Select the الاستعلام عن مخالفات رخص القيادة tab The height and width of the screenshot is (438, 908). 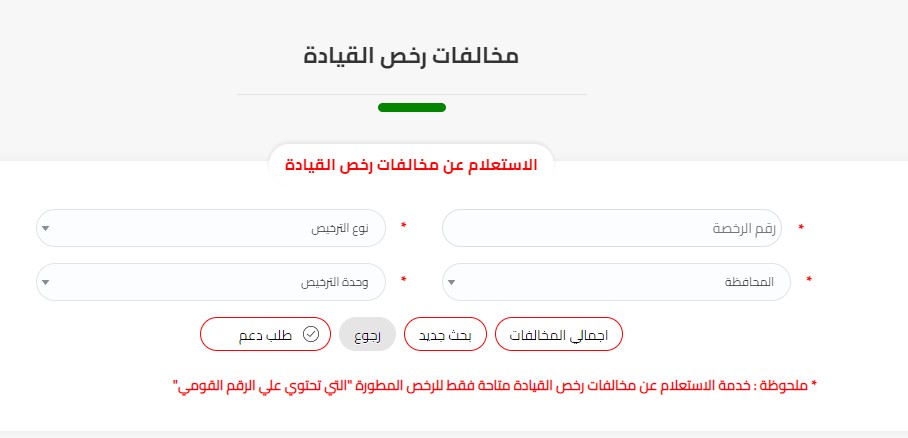pyautogui.click(x=411, y=165)
